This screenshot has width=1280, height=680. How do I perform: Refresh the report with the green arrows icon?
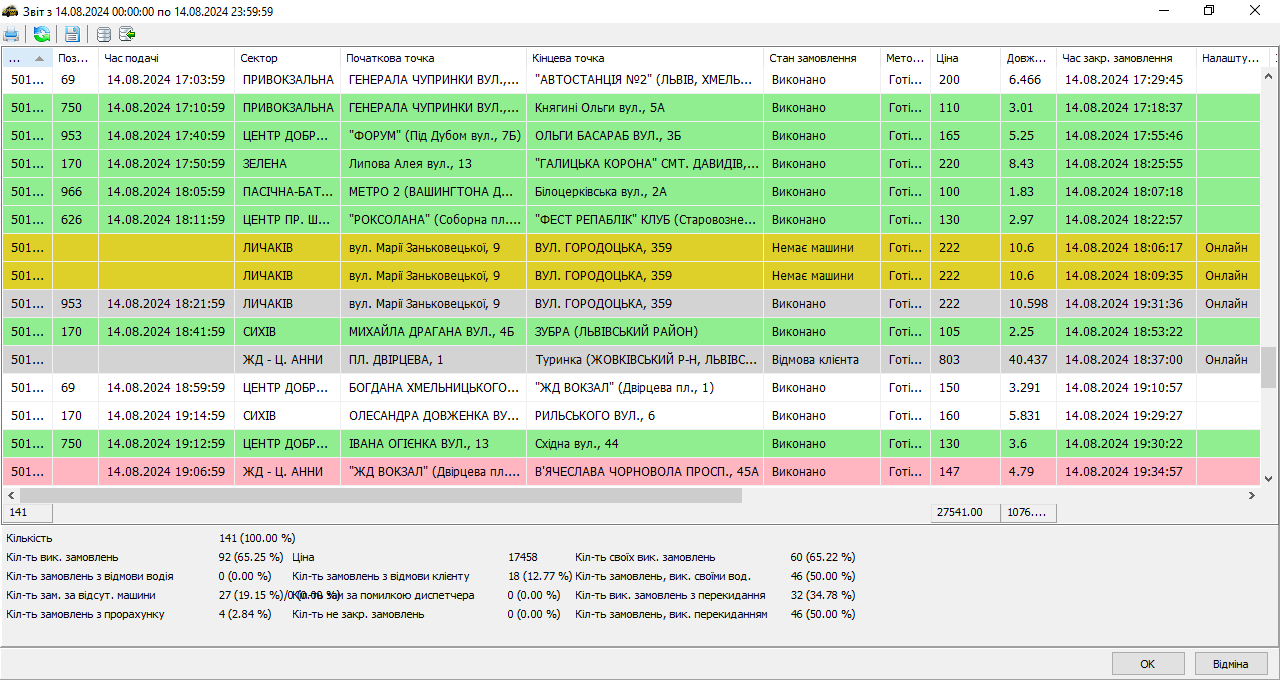pos(41,35)
